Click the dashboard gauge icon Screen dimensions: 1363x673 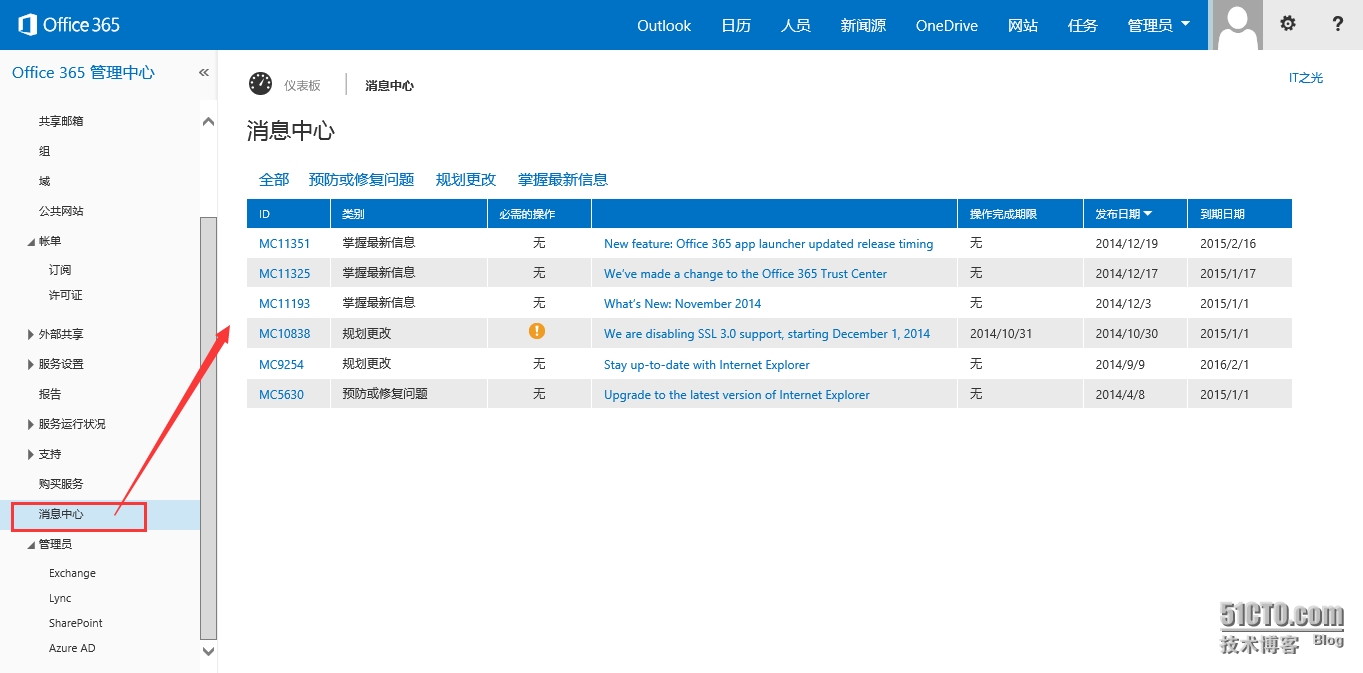(x=260, y=85)
